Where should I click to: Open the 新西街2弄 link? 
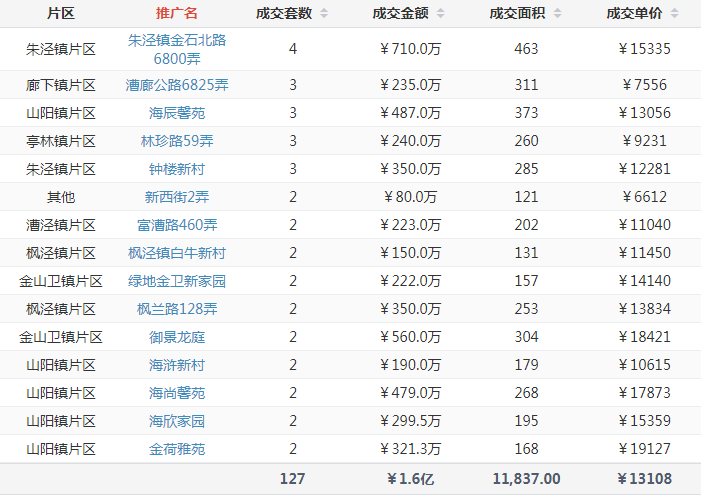177,197
